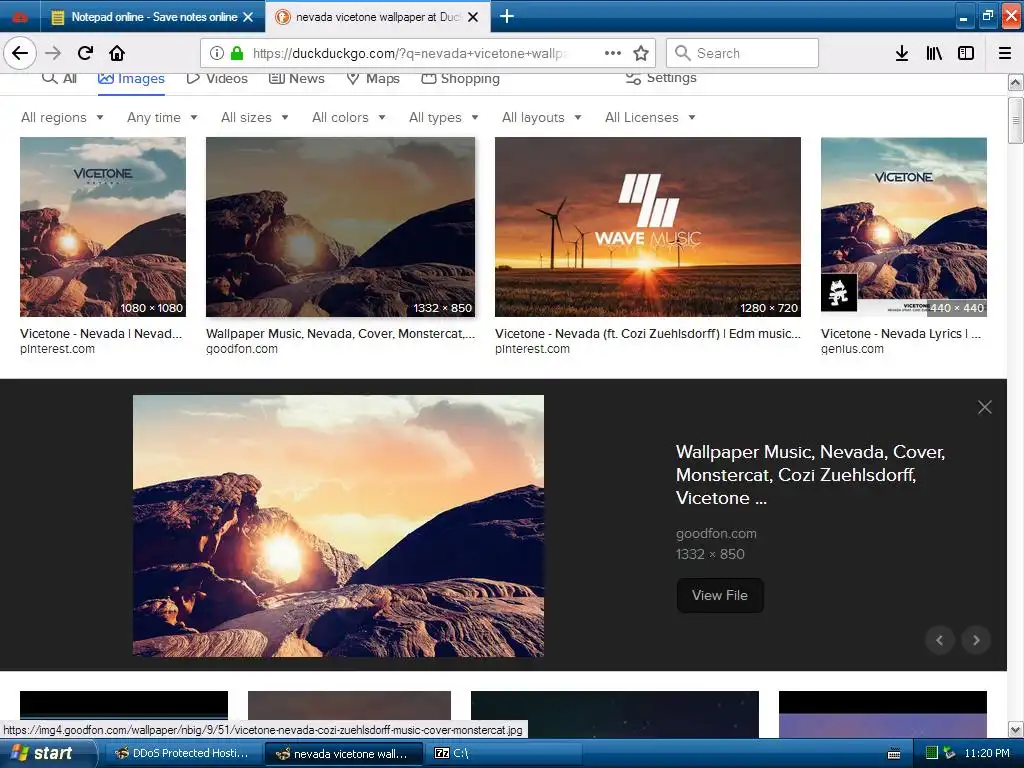Switch to Videos results
The image size is (1024, 768).
(x=217, y=78)
